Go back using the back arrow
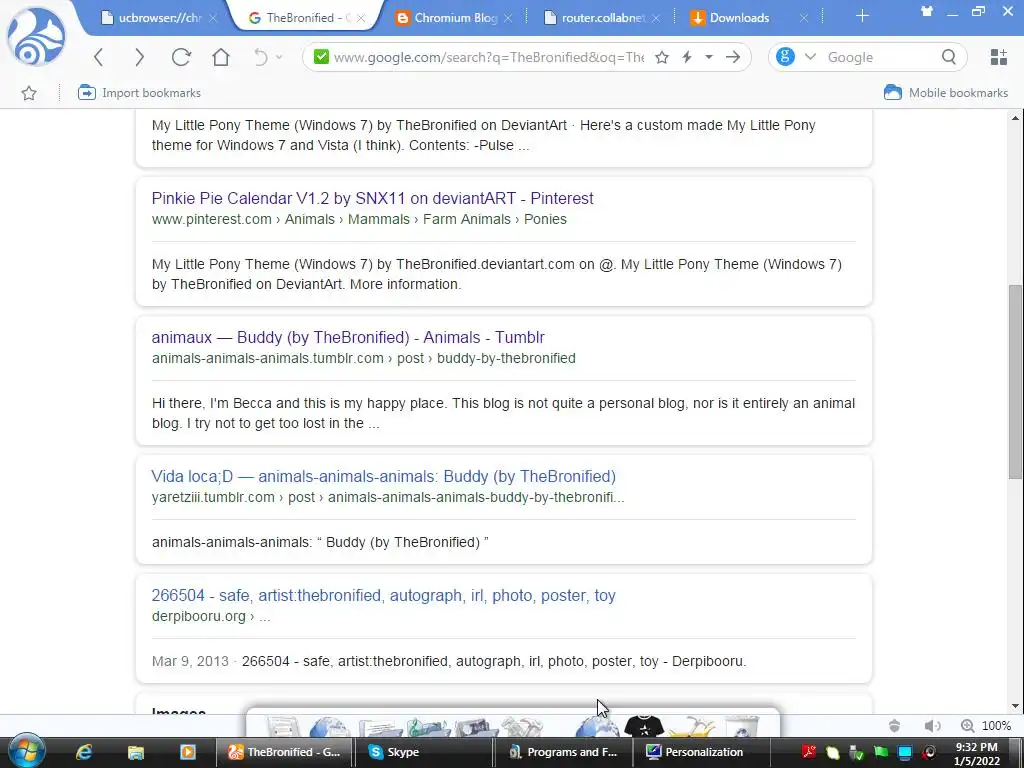1024x768 pixels. point(99,57)
